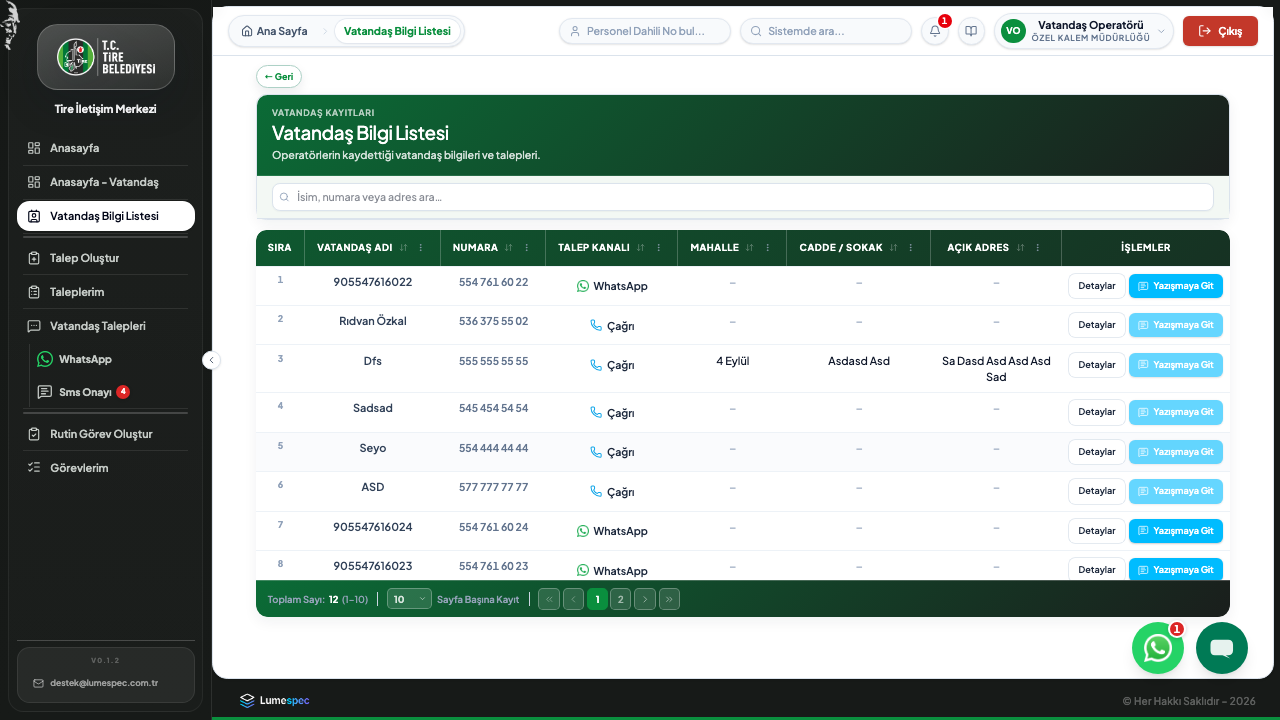Image resolution: width=1280 pixels, height=720 pixels.
Task: Open the page size dropdown showing 10
Action: pyautogui.click(x=409, y=599)
